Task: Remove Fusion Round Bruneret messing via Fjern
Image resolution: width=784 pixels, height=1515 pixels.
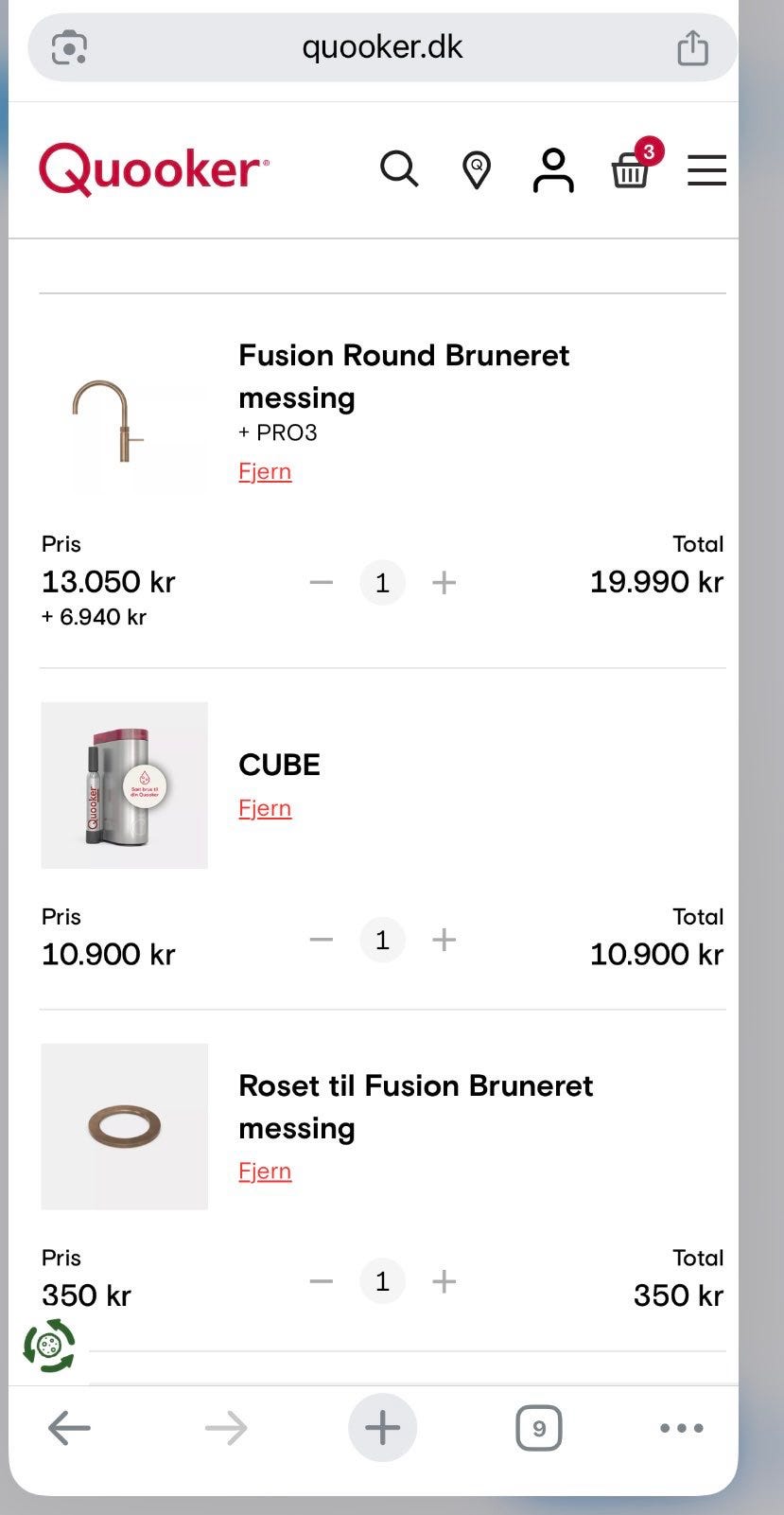Action: (265, 471)
